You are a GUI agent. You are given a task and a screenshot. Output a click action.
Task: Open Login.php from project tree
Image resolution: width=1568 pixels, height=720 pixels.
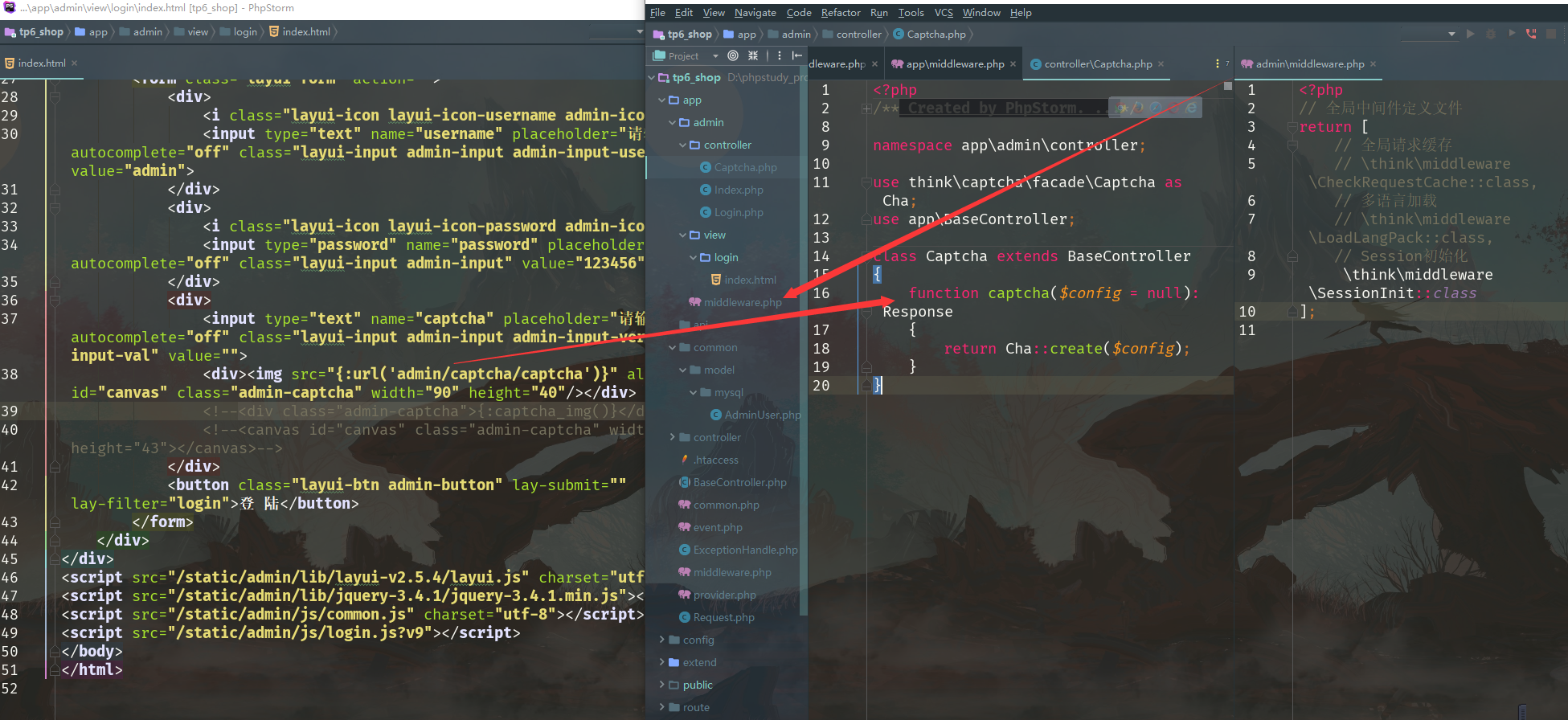[739, 212]
